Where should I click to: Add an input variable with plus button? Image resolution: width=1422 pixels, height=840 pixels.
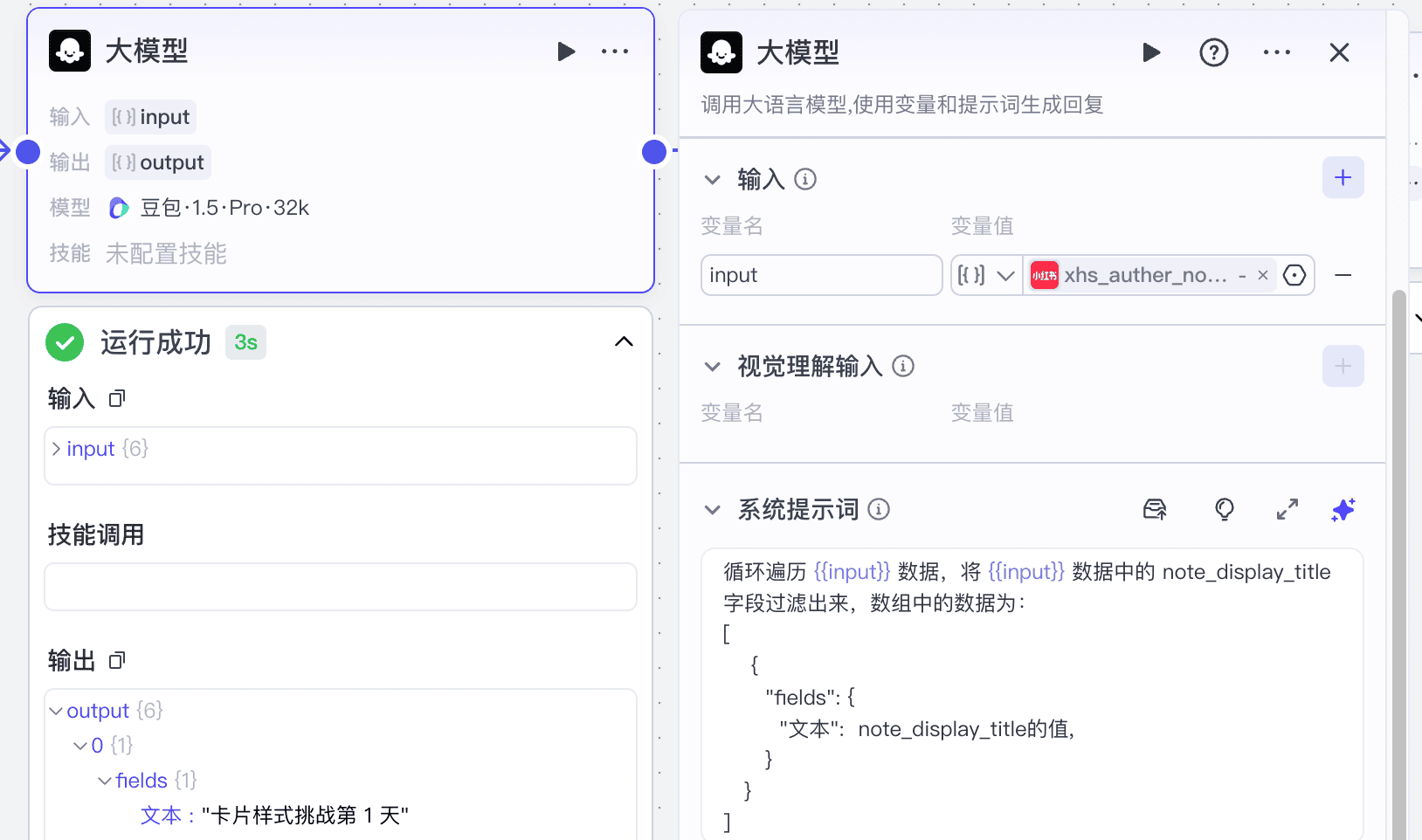pyautogui.click(x=1343, y=177)
